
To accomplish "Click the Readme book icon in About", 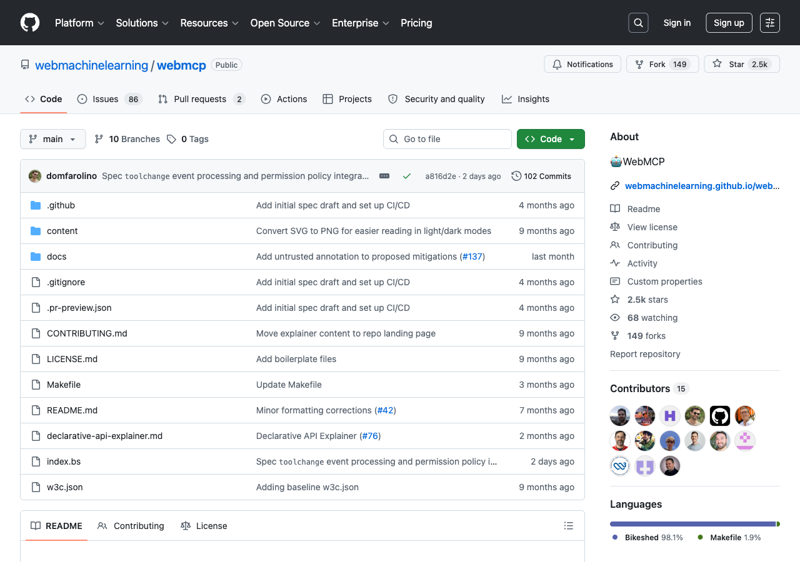I will 615,209.
